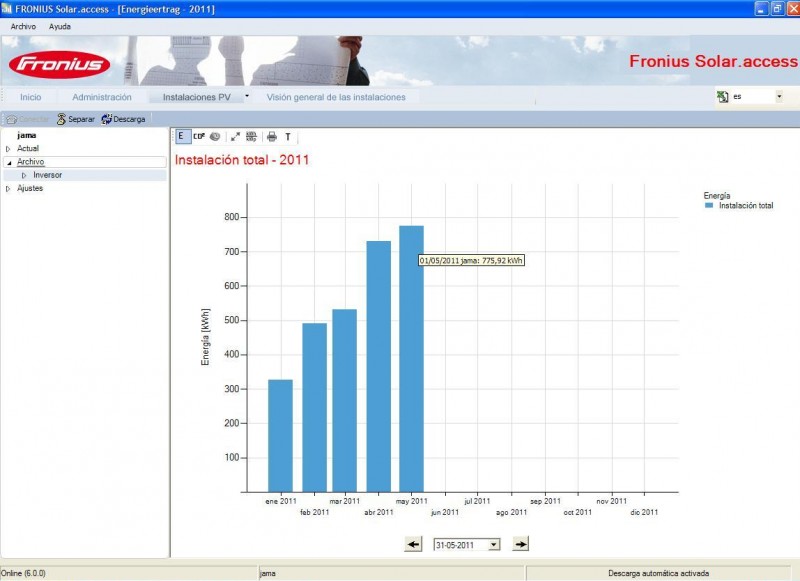Open the Instalaciones PV dropdown arrow
Viewport: 800px width, 581px height.
pos(247,96)
